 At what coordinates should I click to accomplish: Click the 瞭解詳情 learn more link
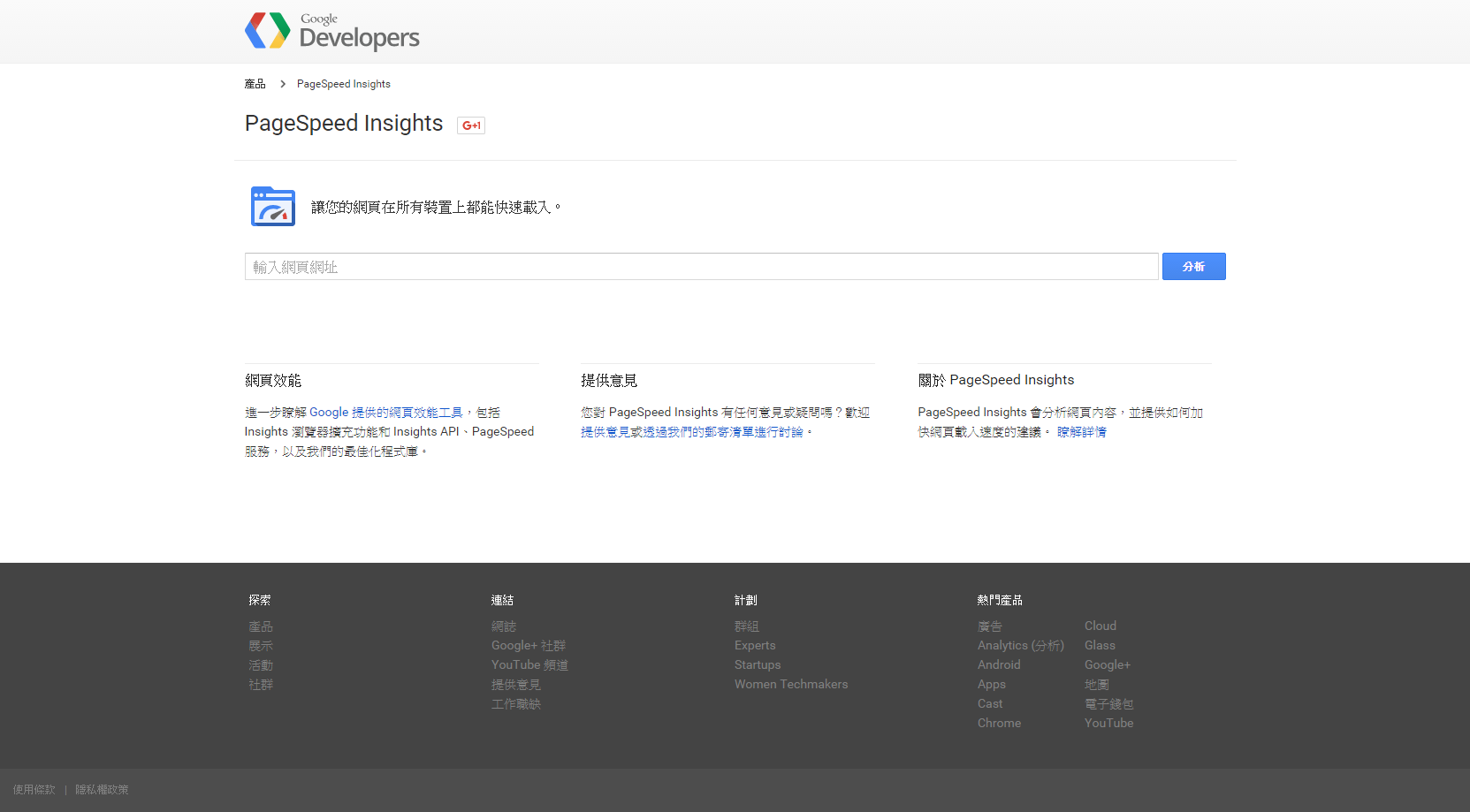pos(1081,432)
